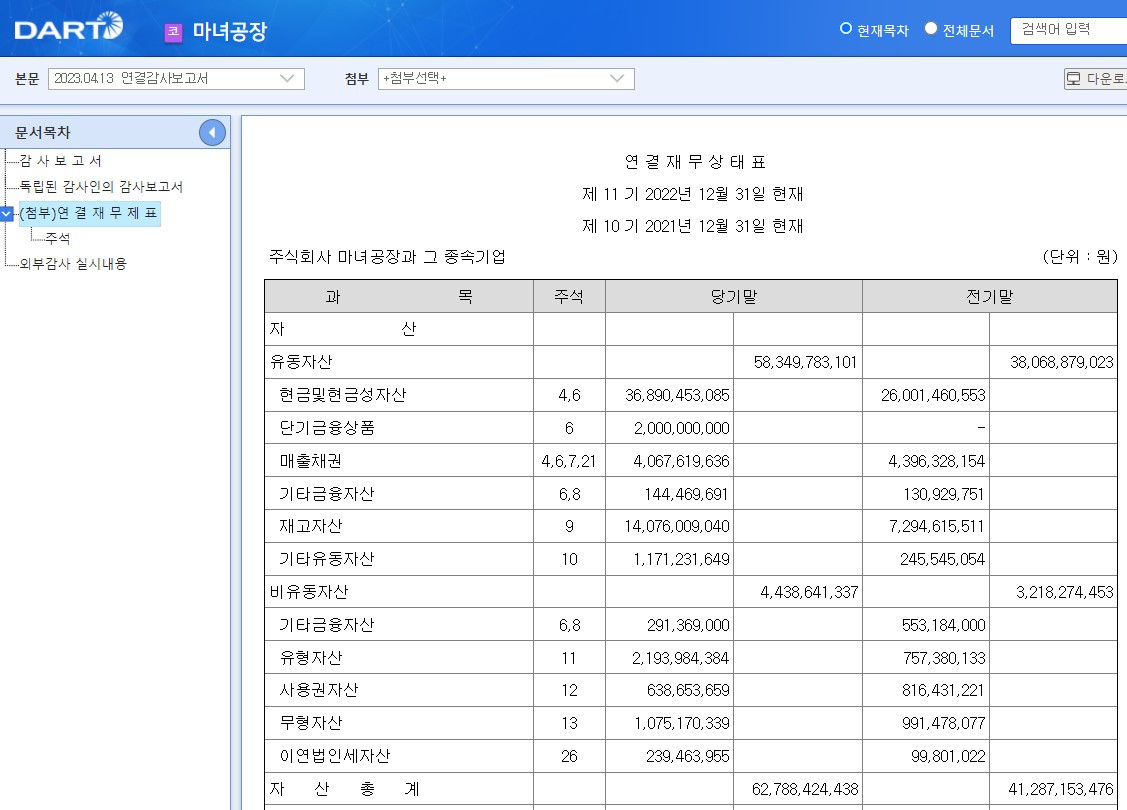Open the 본문 document dropdown
The width and height of the screenshot is (1127, 810).
click(x=176, y=78)
